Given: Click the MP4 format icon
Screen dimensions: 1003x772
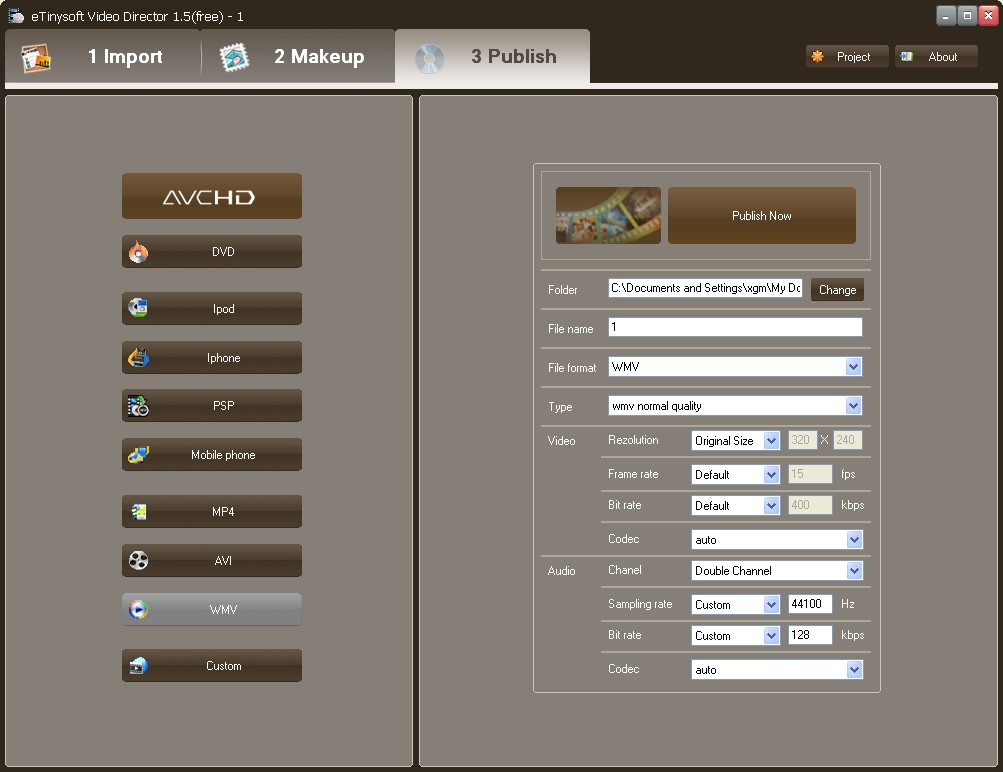Looking at the screenshot, I should [x=138, y=512].
